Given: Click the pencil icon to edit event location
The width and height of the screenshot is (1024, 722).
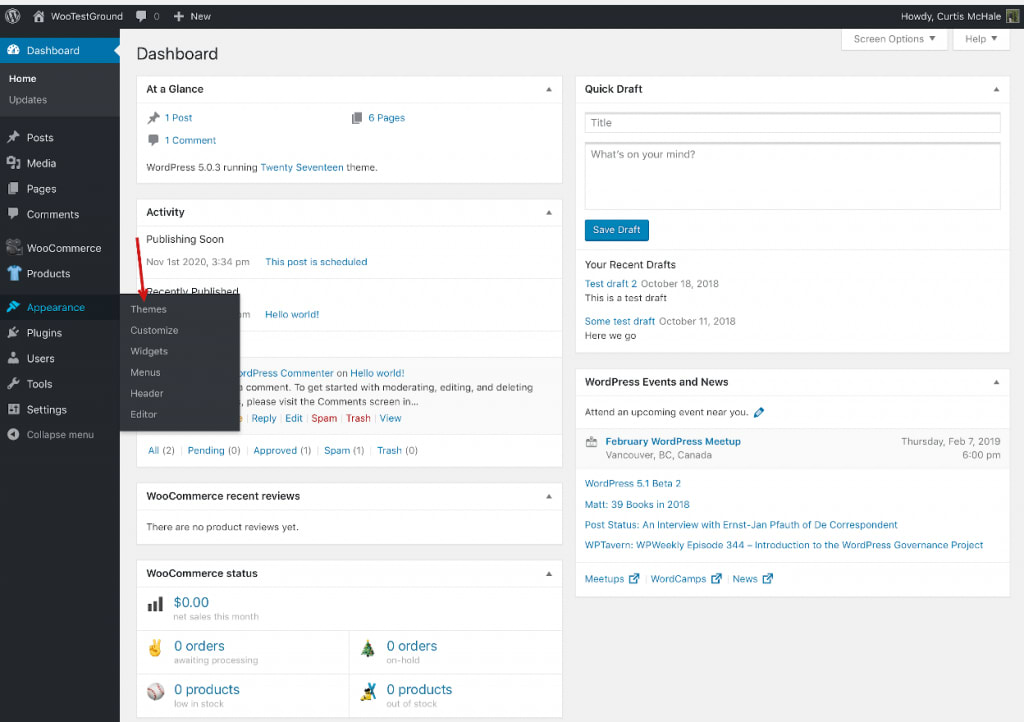Looking at the screenshot, I should coord(759,412).
